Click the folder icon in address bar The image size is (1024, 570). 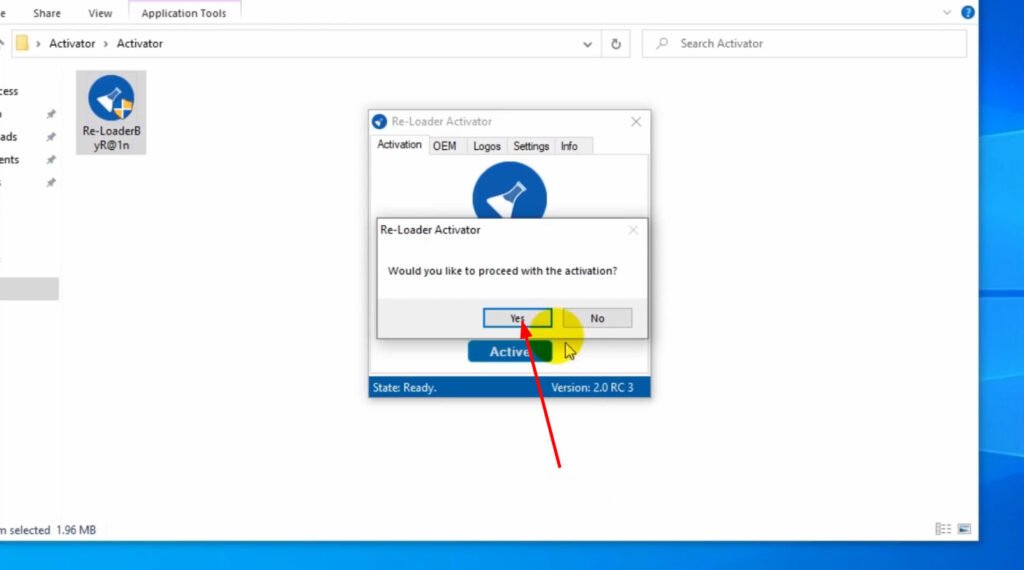tap(22, 43)
